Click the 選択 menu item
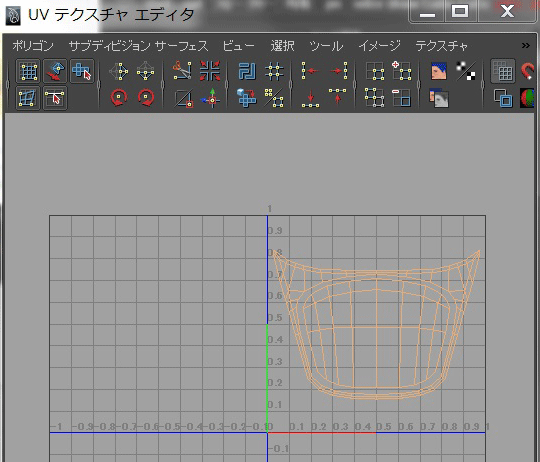Image resolution: width=540 pixels, height=462 pixels. [x=282, y=45]
